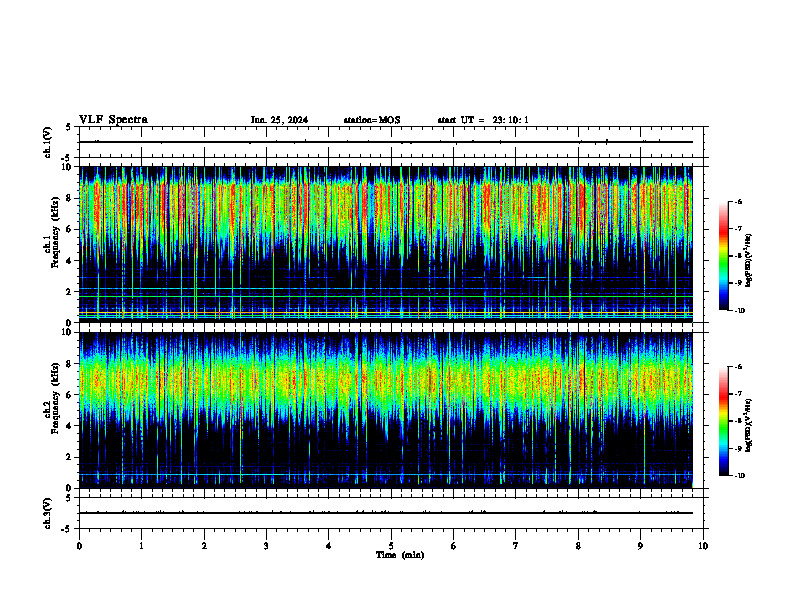This screenshot has width=792, height=612.
Task: Select the date text "Jan. 25, 2024"
Action: 279,120
